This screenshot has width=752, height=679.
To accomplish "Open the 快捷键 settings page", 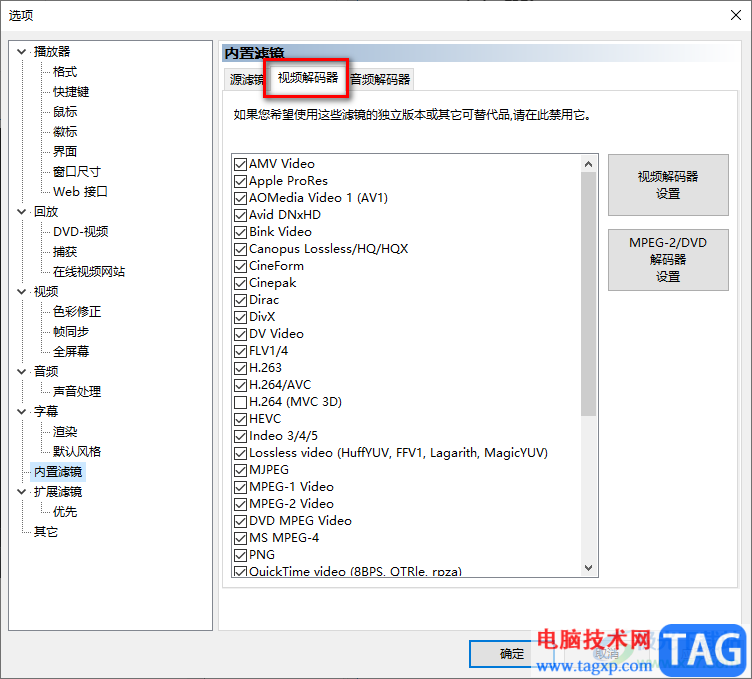I will tap(71, 92).
